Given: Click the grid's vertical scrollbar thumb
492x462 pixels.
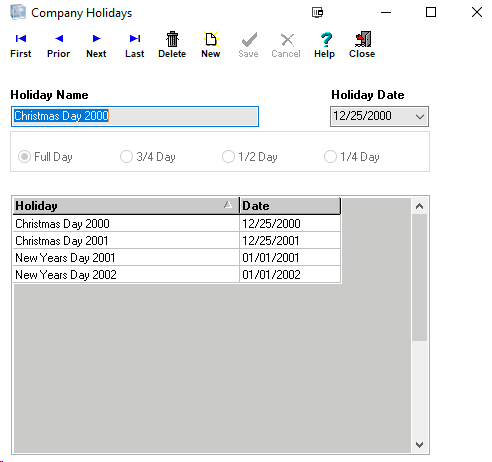Looking at the screenshot, I should pyautogui.click(x=419, y=277).
